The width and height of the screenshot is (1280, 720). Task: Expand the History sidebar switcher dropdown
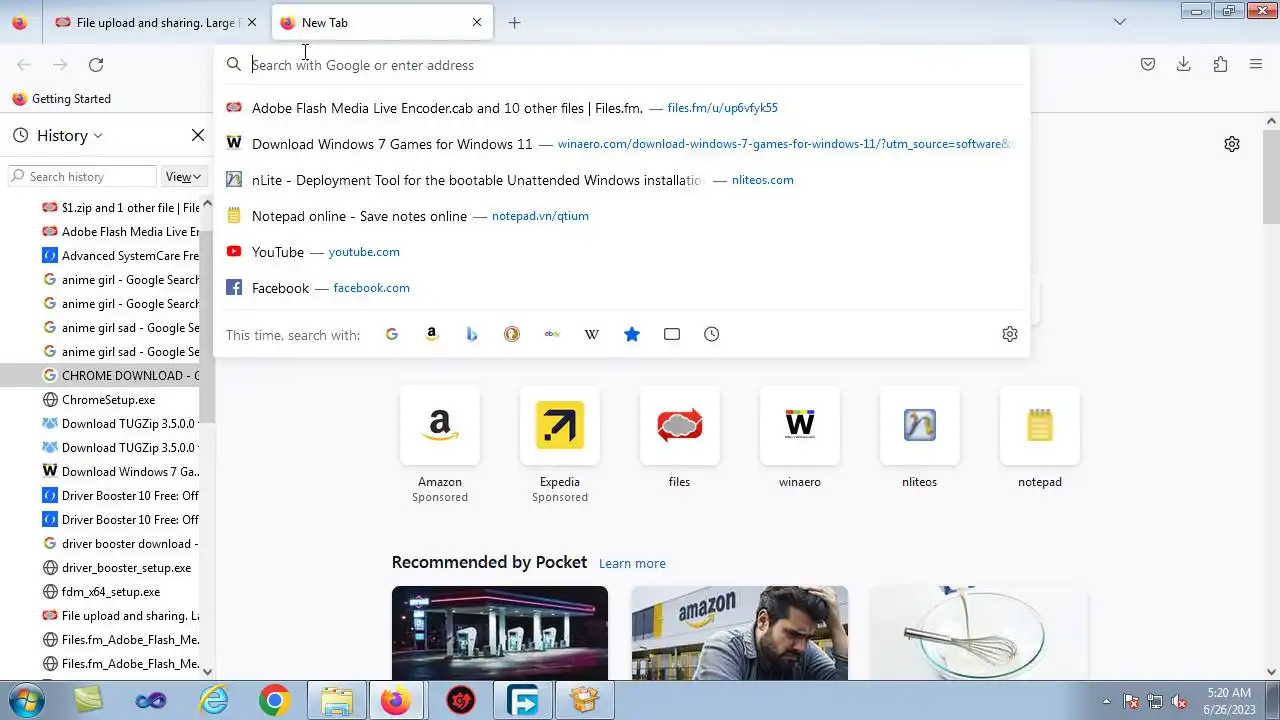coord(70,135)
